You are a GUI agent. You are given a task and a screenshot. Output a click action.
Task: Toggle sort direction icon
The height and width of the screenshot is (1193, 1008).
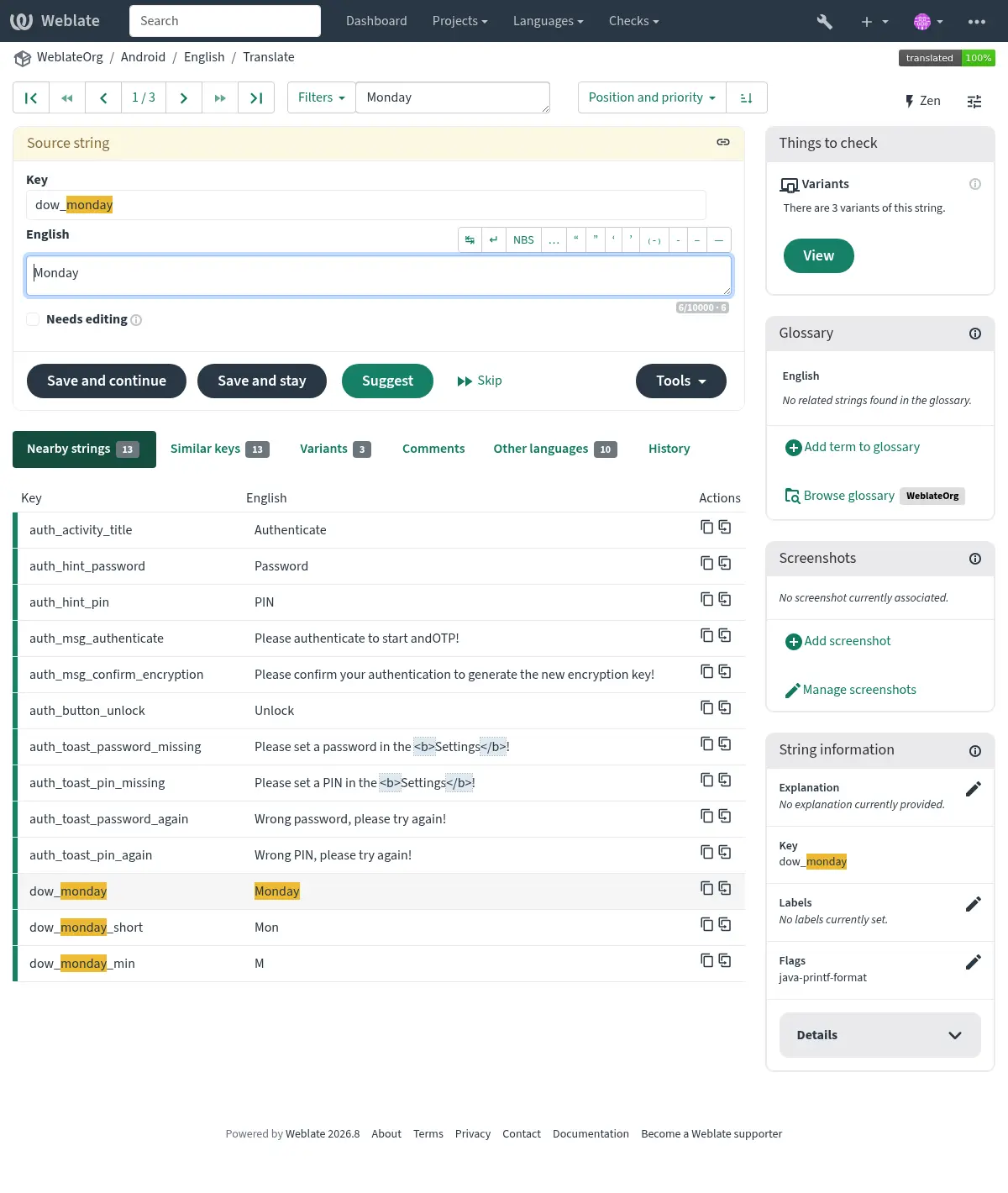coord(746,98)
